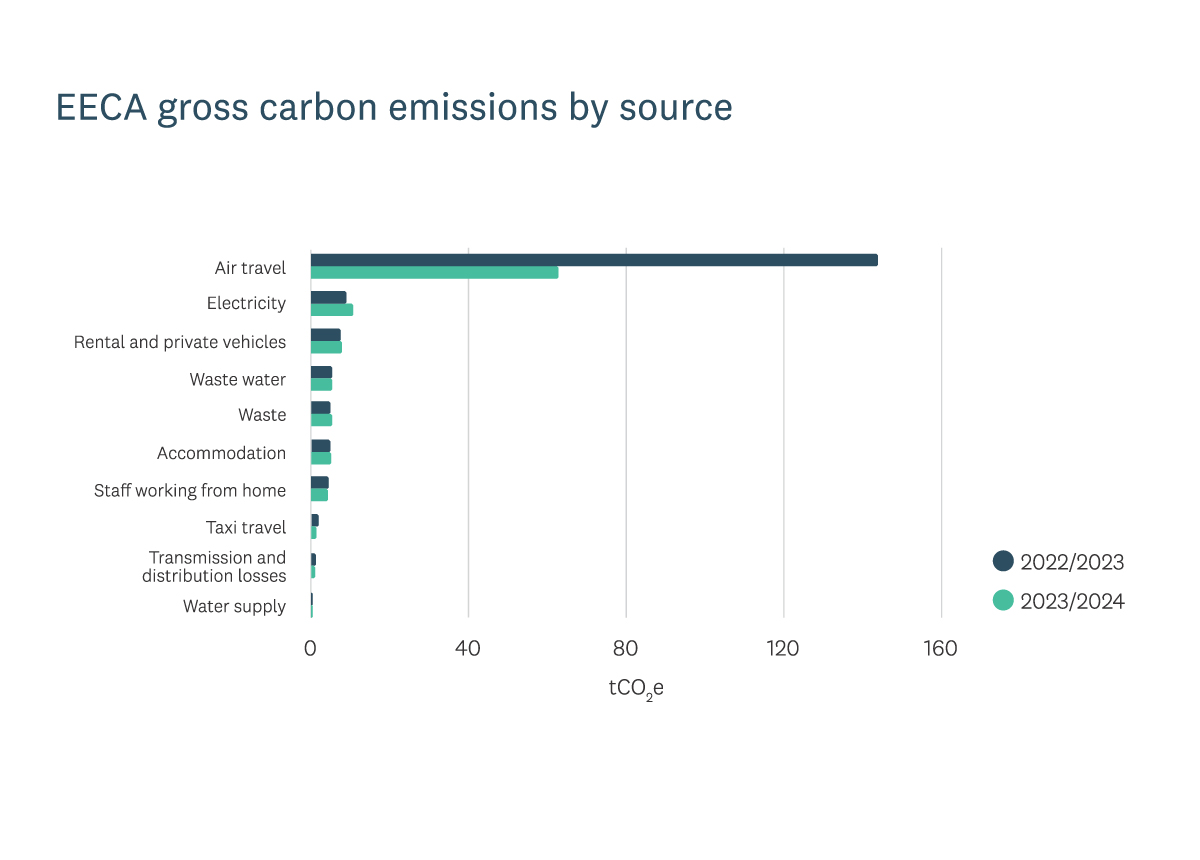
Task: Click the Electricity 2023/2024 green bar
Action: pyautogui.click(x=332, y=310)
